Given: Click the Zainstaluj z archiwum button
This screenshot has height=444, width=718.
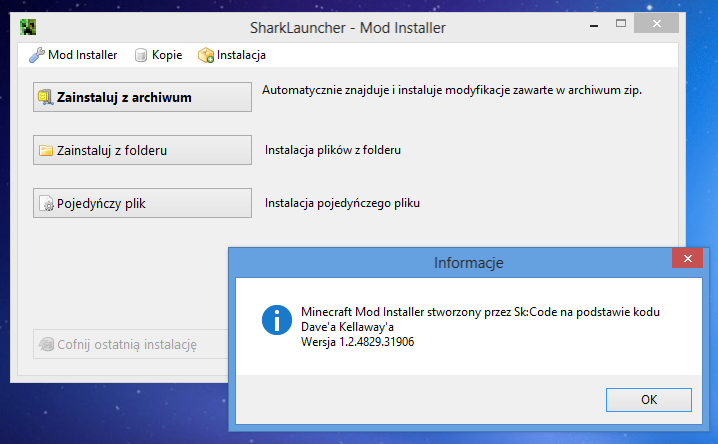Looking at the screenshot, I should [142, 97].
